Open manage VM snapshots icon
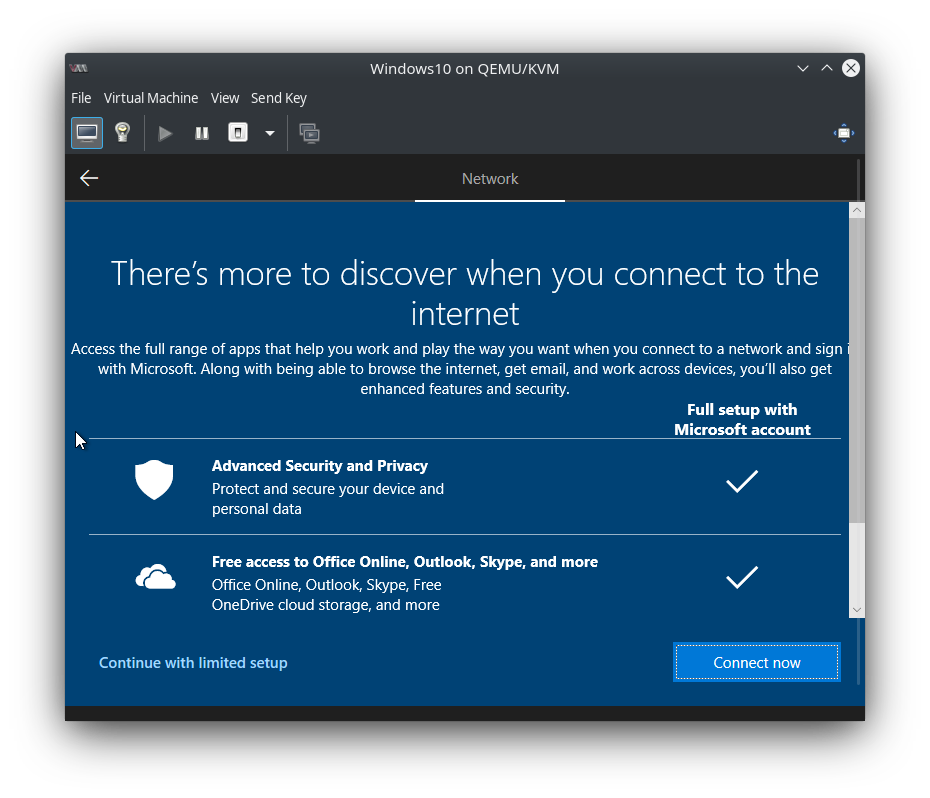 point(309,133)
